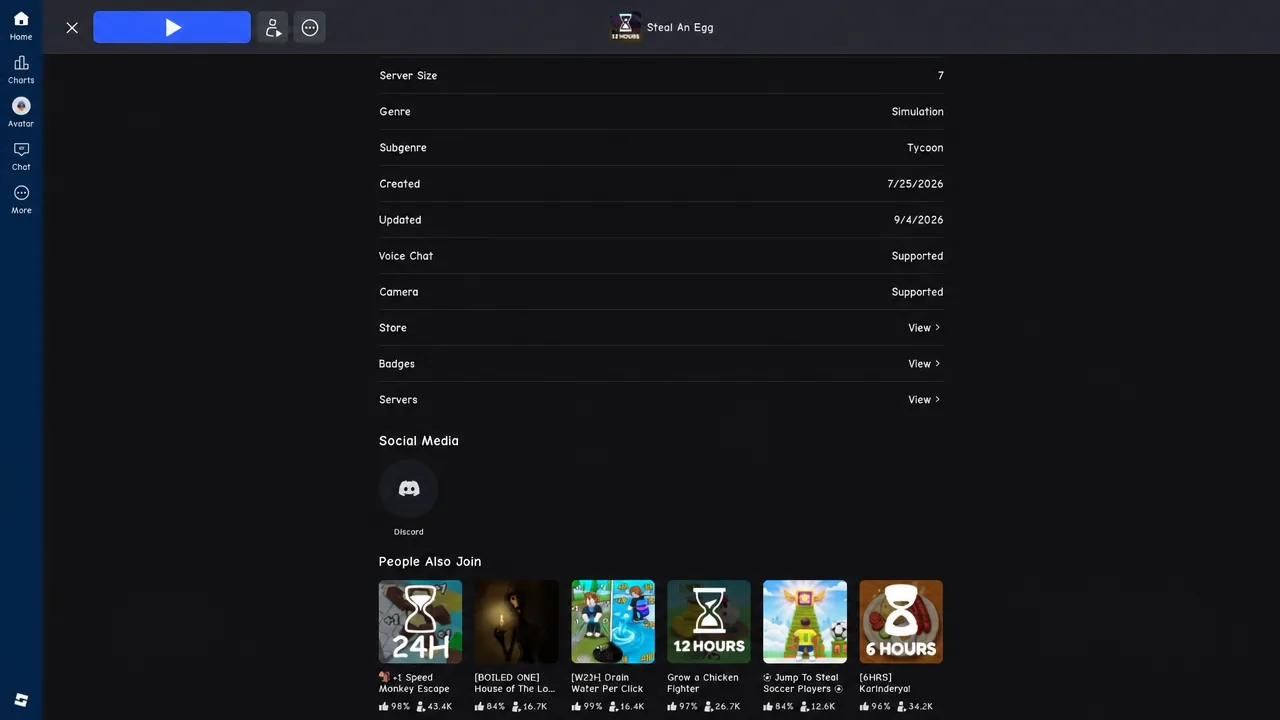The width and height of the screenshot is (1280, 720).
Task: Click the Server Size label
Action: [x=408, y=76]
